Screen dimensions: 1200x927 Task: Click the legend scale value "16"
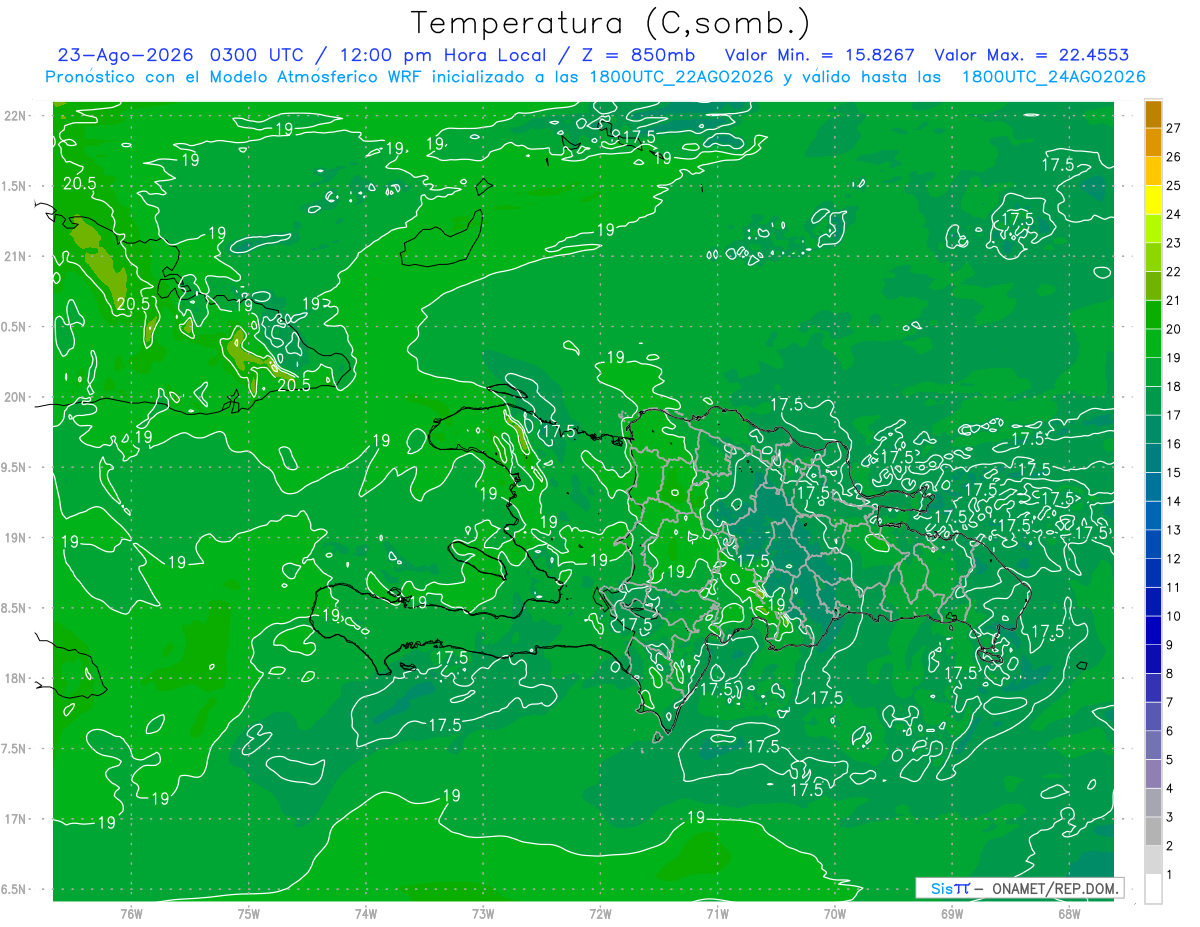click(x=1174, y=444)
